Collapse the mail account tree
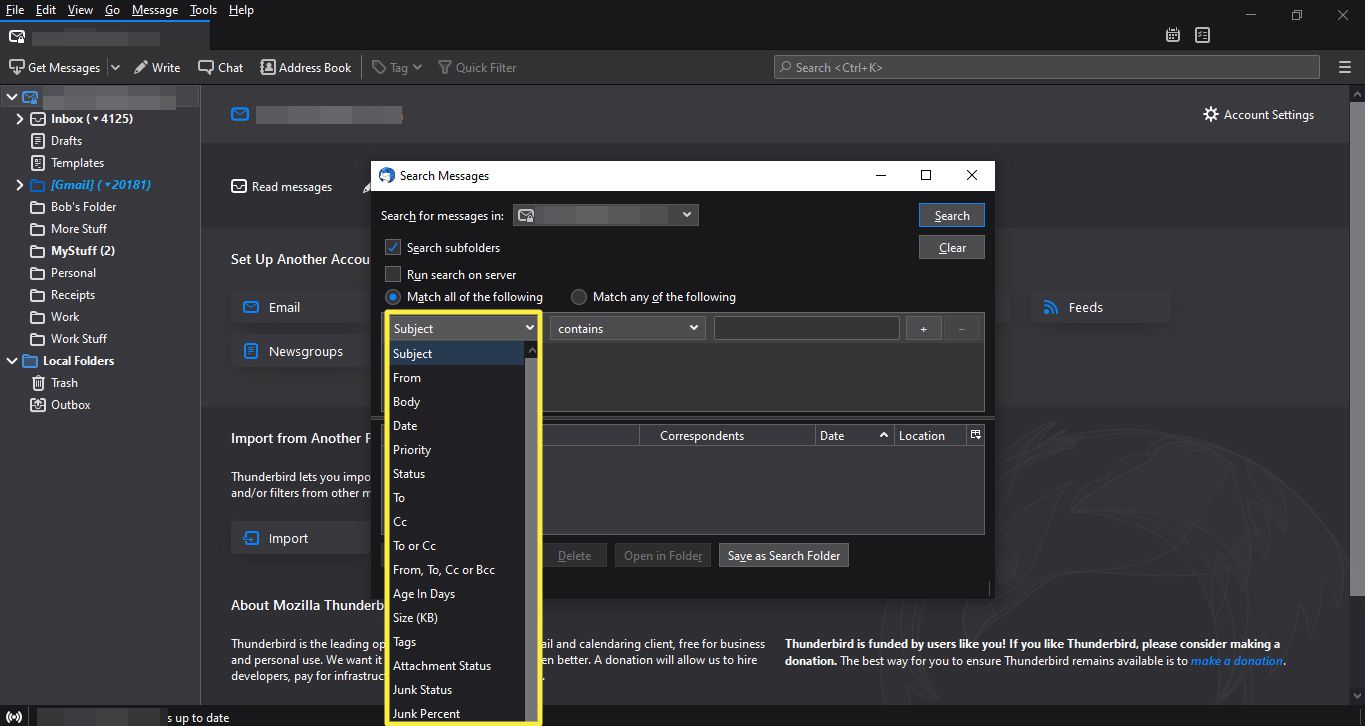Image resolution: width=1365 pixels, height=726 pixels. tap(11, 97)
